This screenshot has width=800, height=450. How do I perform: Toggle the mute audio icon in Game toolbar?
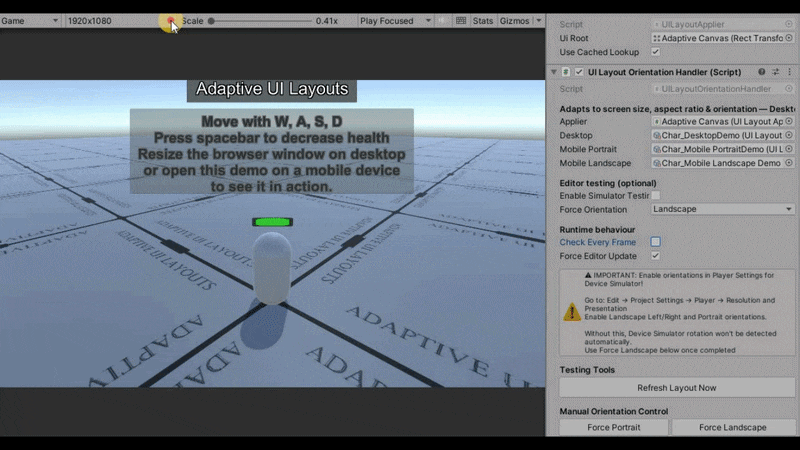coord(442,21)
